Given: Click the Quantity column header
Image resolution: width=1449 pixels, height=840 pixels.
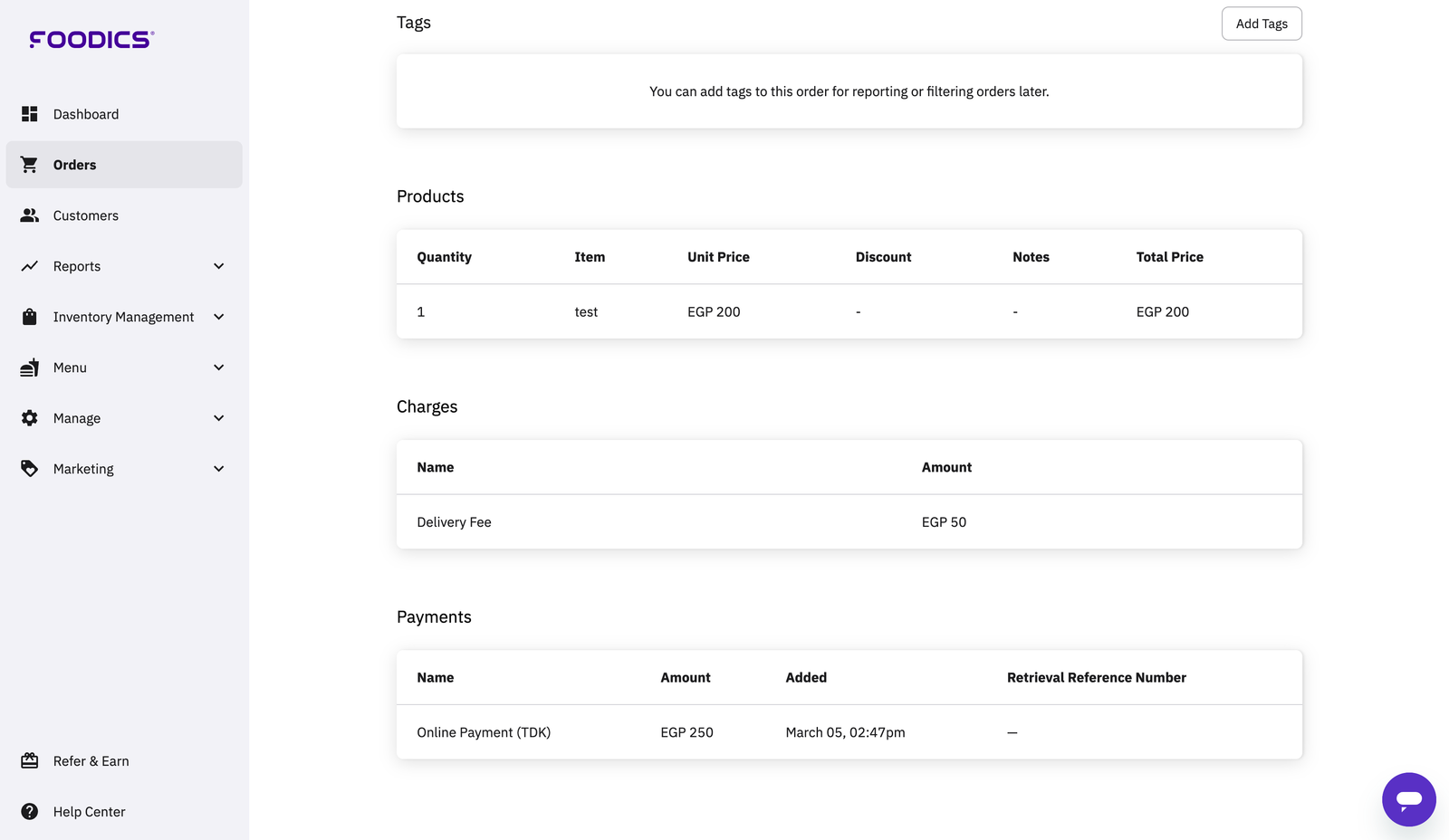Looking at the screenshot, I should (444, 257).
